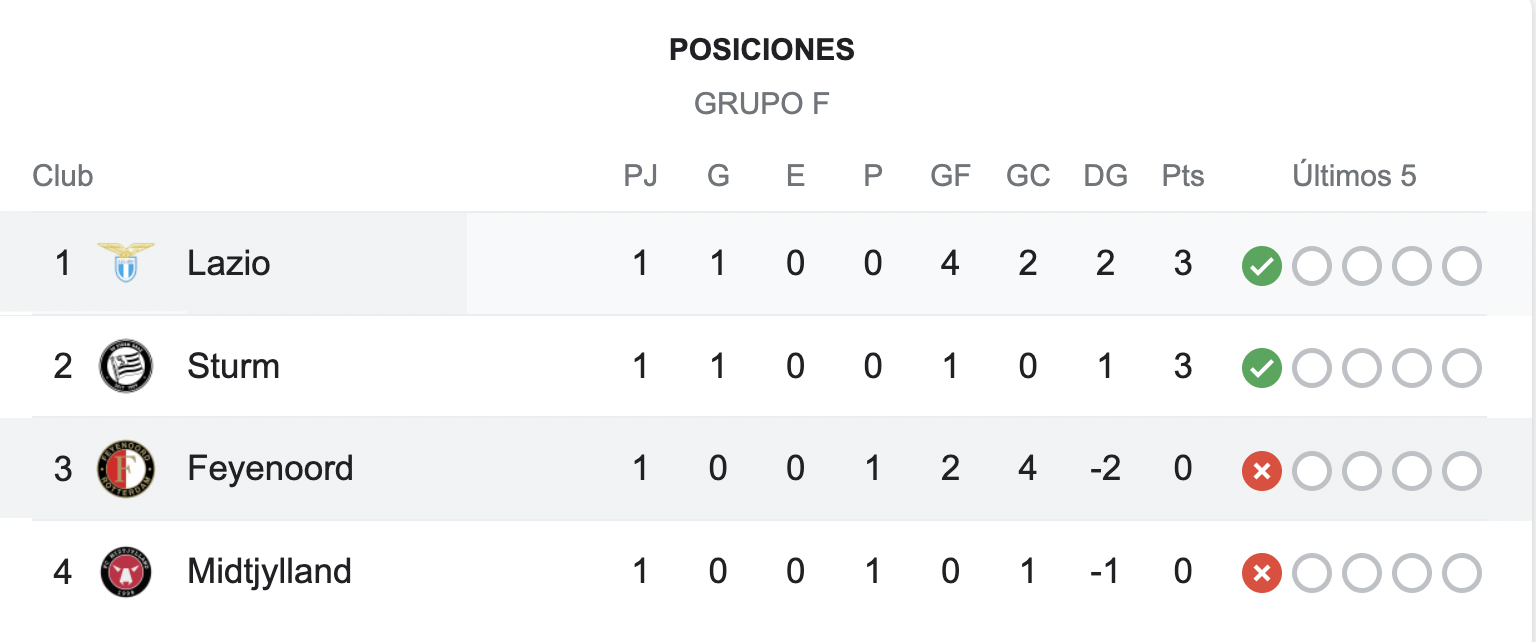This screenshot has height=642, width=1536.
Task: Click the POSICIONES heading
Action: 762,50
